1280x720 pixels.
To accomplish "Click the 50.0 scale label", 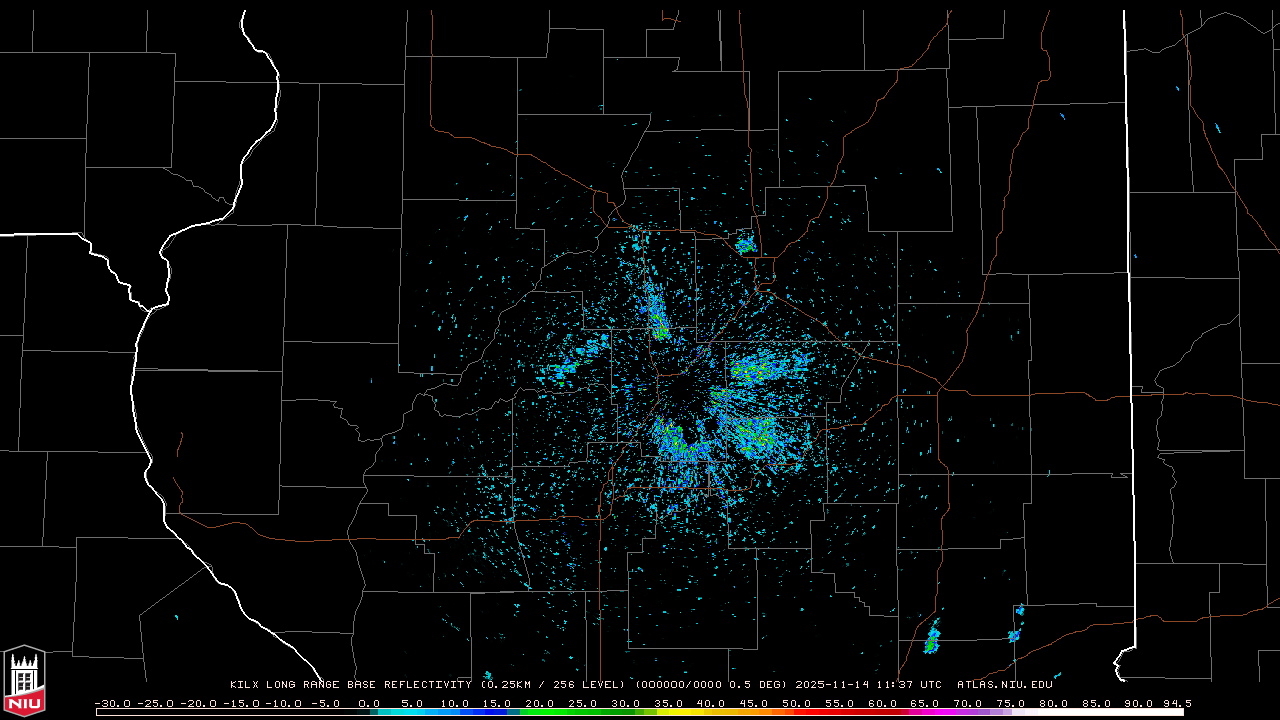I will click(x=796, y=703).
